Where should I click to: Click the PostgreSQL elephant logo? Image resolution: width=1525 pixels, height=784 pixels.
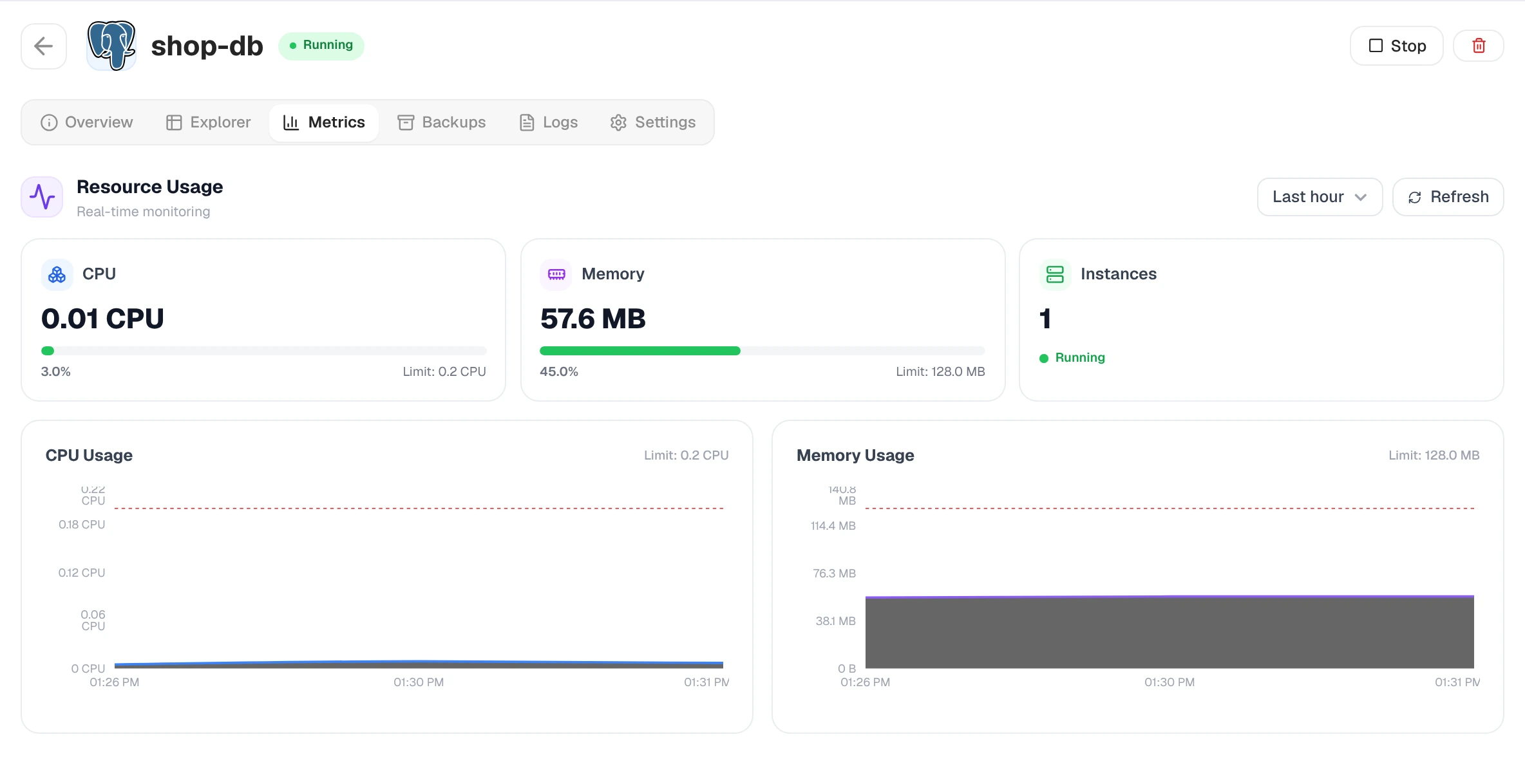111,46
